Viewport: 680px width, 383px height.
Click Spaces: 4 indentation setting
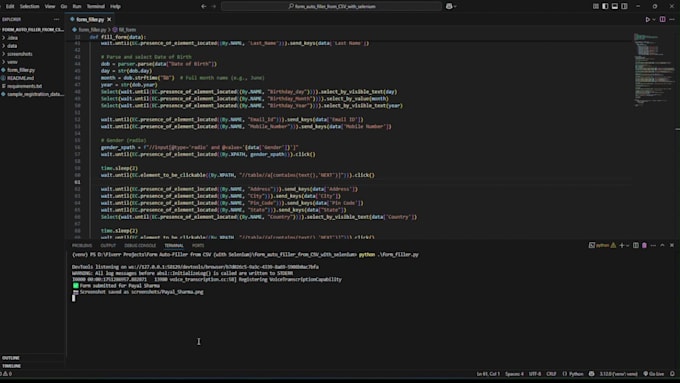pyautogui.click(x=514, y=374)
